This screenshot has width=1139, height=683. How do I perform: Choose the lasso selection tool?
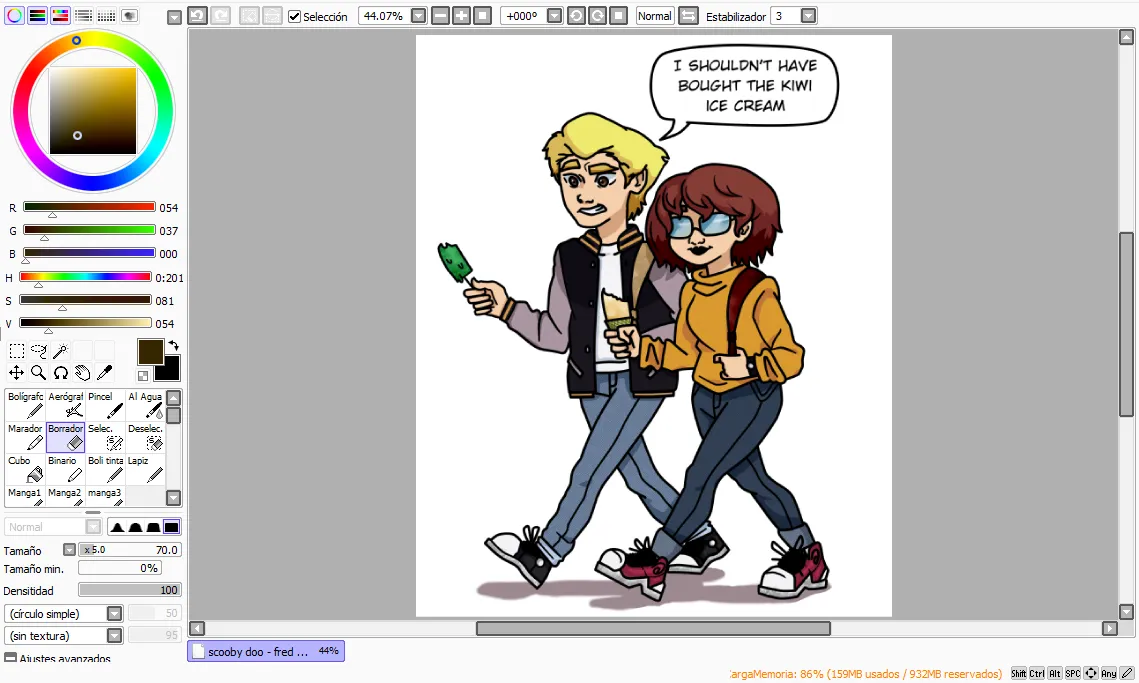[38, 352]
